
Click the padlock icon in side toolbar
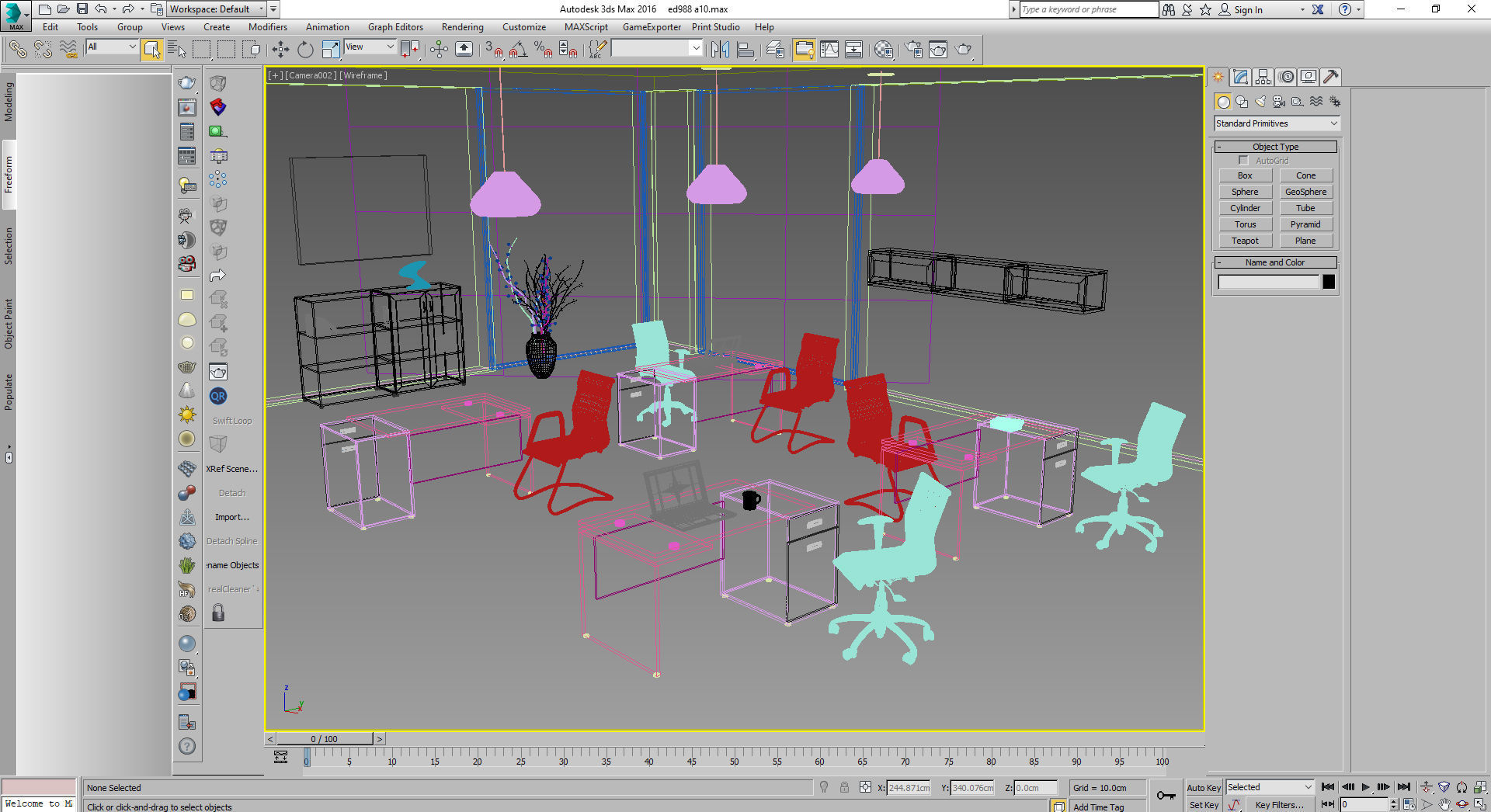pos(218,613)
